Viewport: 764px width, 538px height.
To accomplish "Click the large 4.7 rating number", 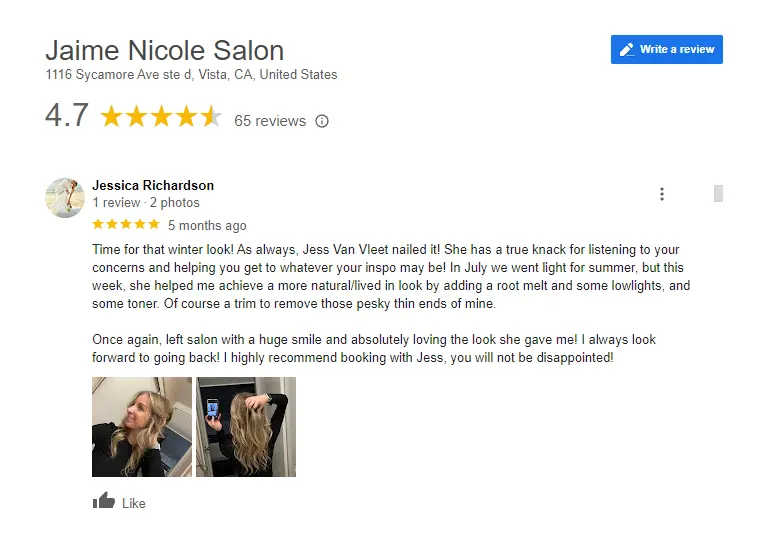I will [x=67, y=115].
